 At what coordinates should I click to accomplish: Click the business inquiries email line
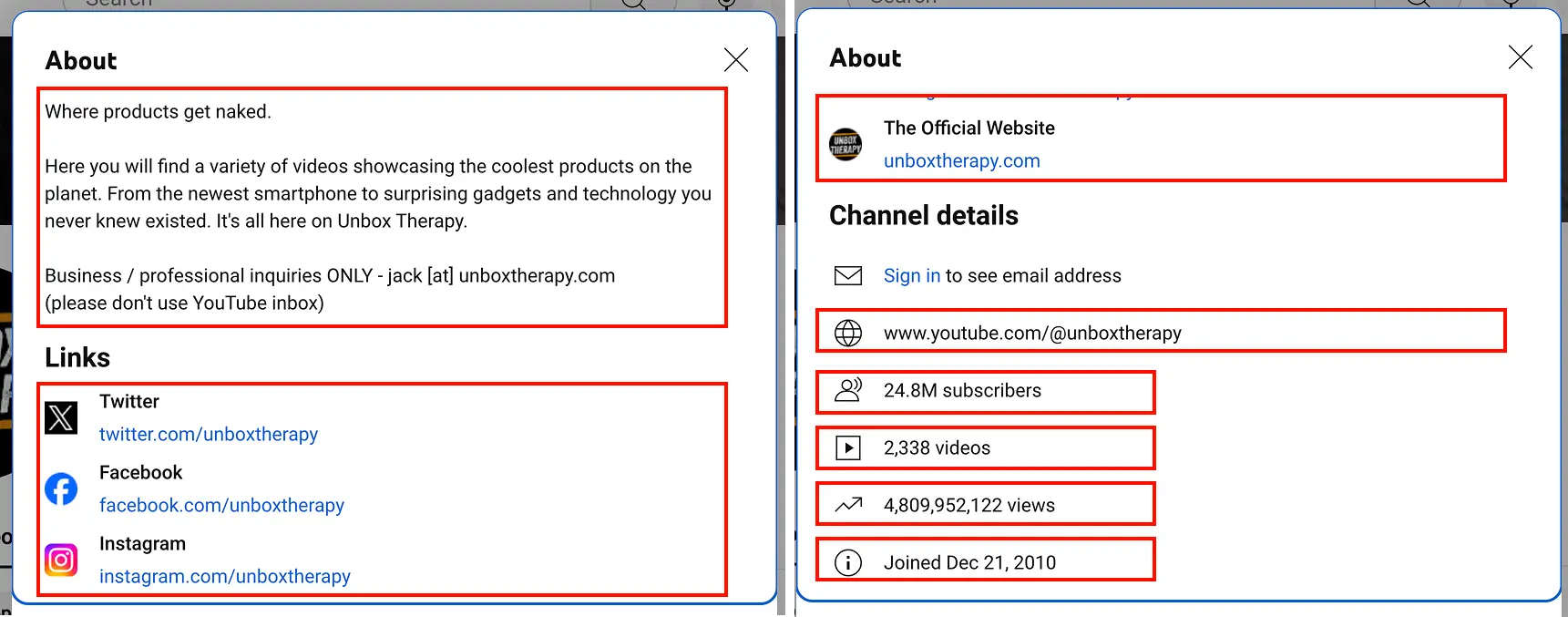pyautogui.click(x=330, y=275)
